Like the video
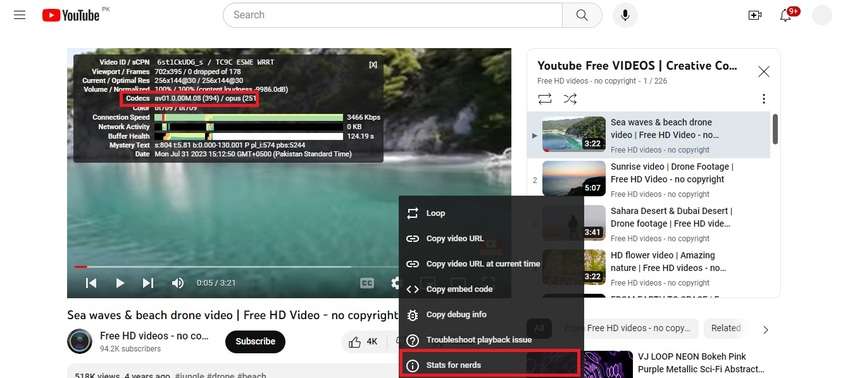Image resolution: width=850 pixels, height=378 pixels. pyautogui.click(x=364, y=342)
